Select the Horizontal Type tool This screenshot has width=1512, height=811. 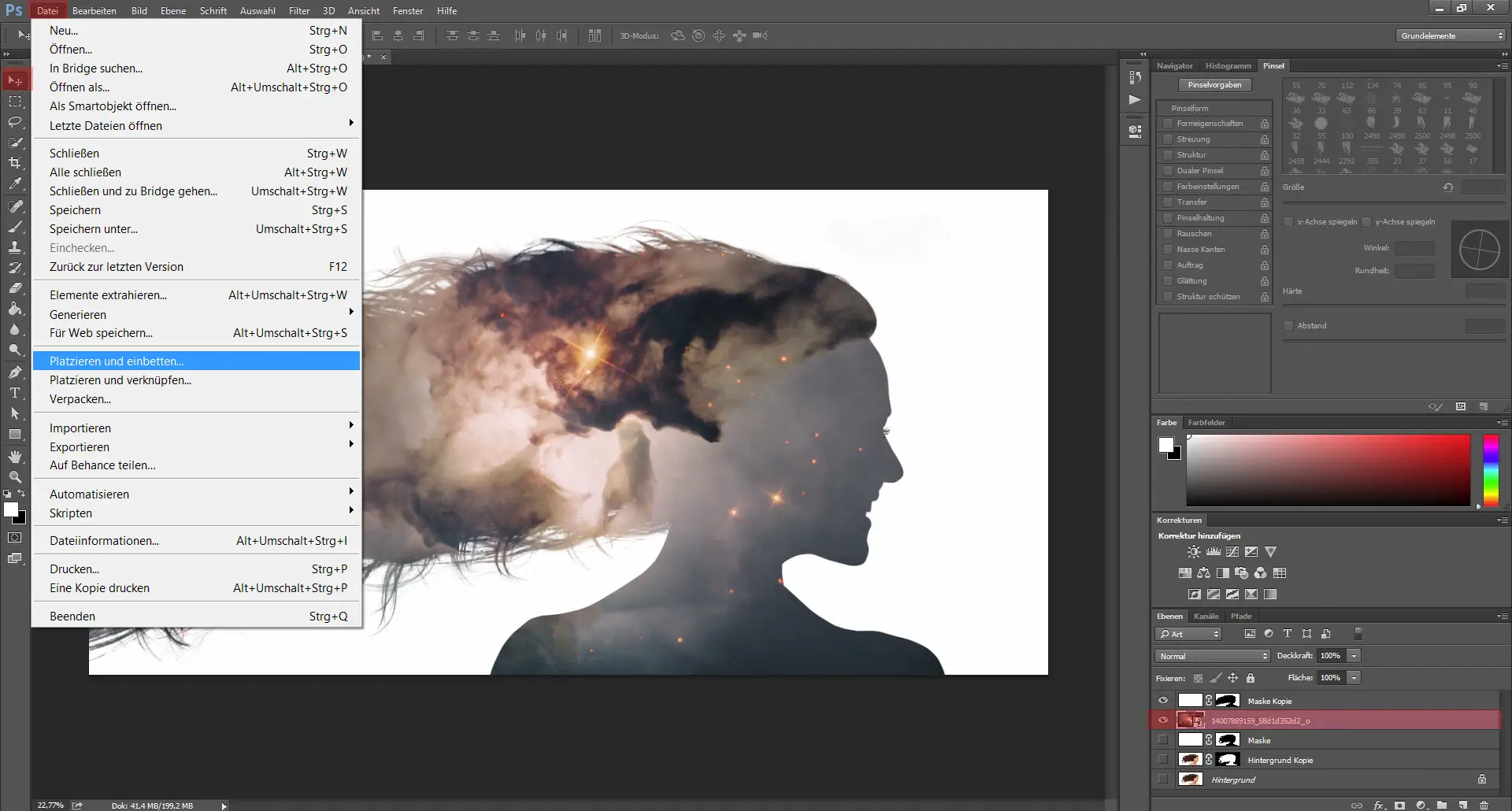[x=15, y=393]
